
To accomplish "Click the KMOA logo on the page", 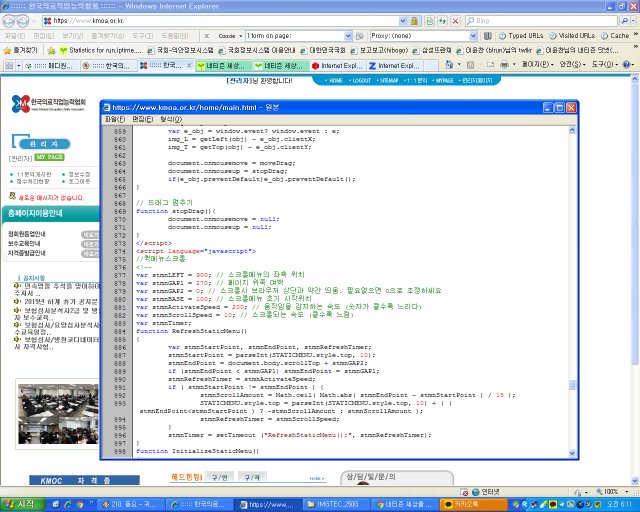I will (x=49, y=104).
